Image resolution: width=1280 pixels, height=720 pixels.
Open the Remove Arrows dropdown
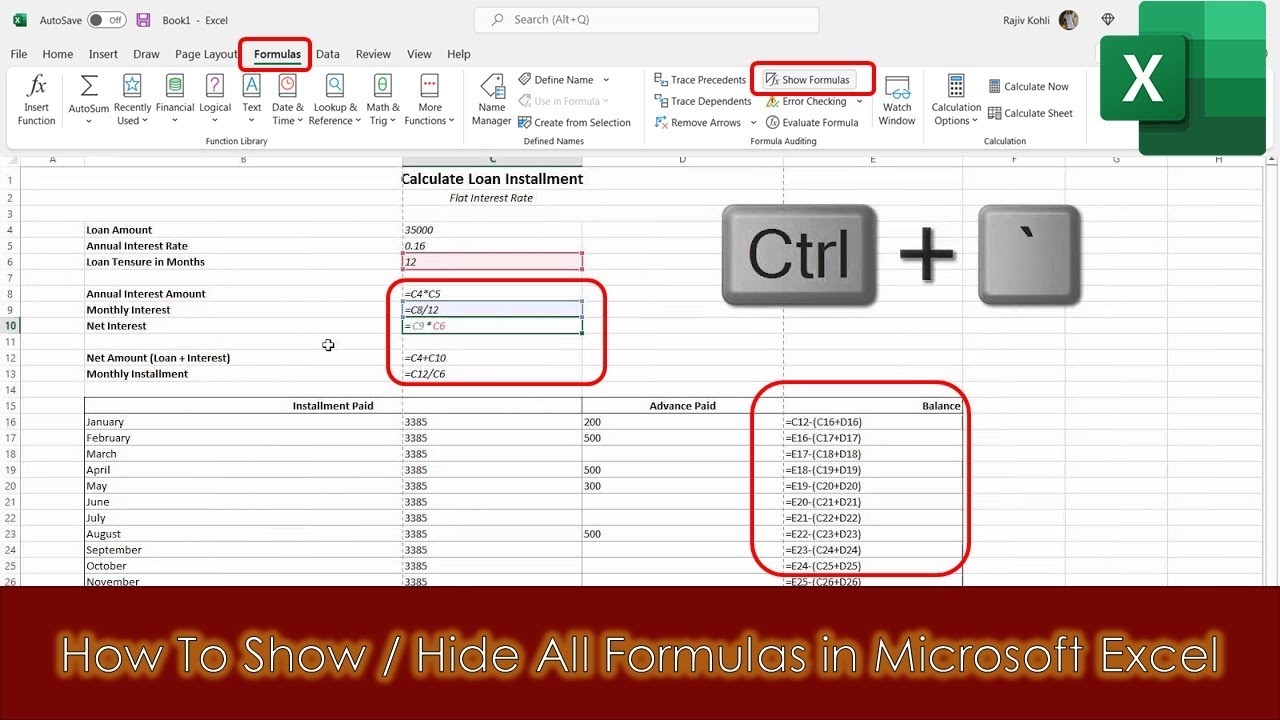pyautogui.click(x=754, y=122)
